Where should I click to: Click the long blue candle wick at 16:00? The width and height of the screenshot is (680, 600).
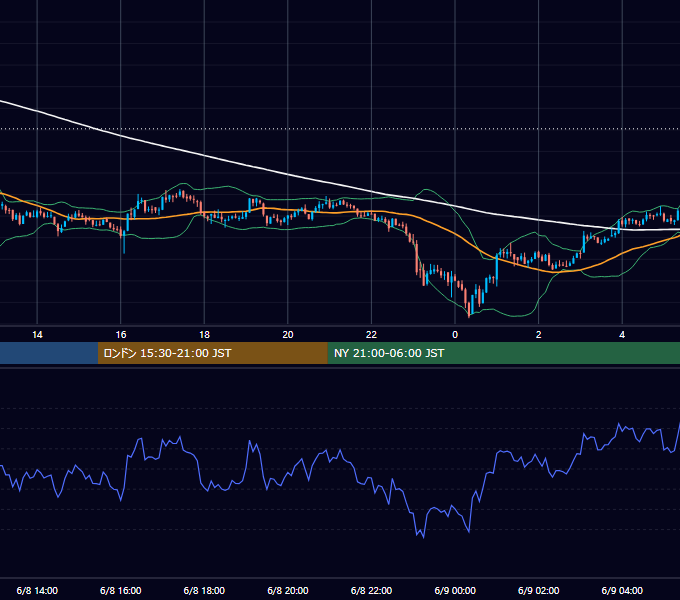pyautogui.click(x=124, y=243)
